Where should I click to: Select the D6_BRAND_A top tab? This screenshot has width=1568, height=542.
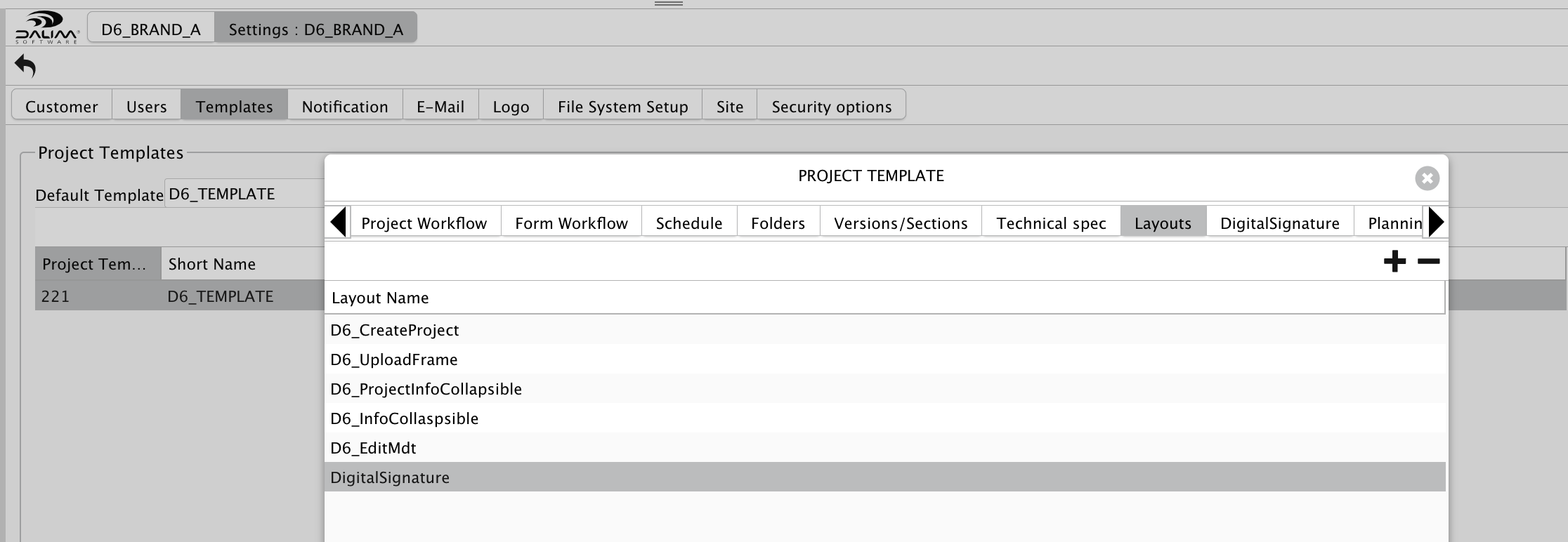(x=151, y=29)
